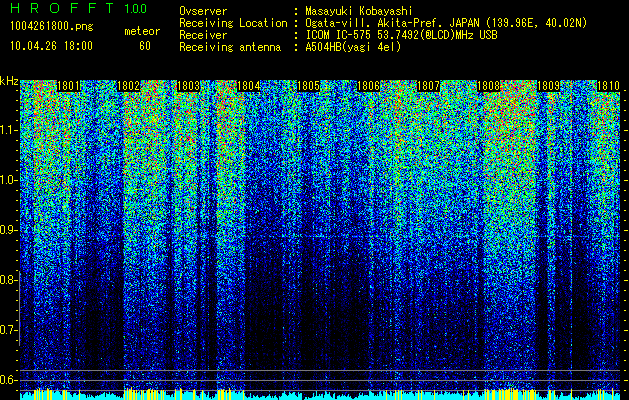629x400 pixels.
Task: Click the 1802 time marker
Action: click(129, 86)
